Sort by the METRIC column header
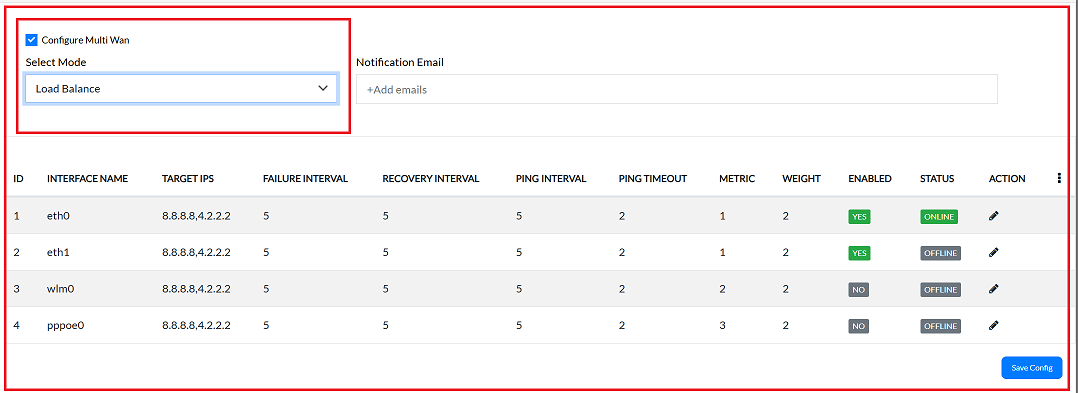 (x=737, y=179)
